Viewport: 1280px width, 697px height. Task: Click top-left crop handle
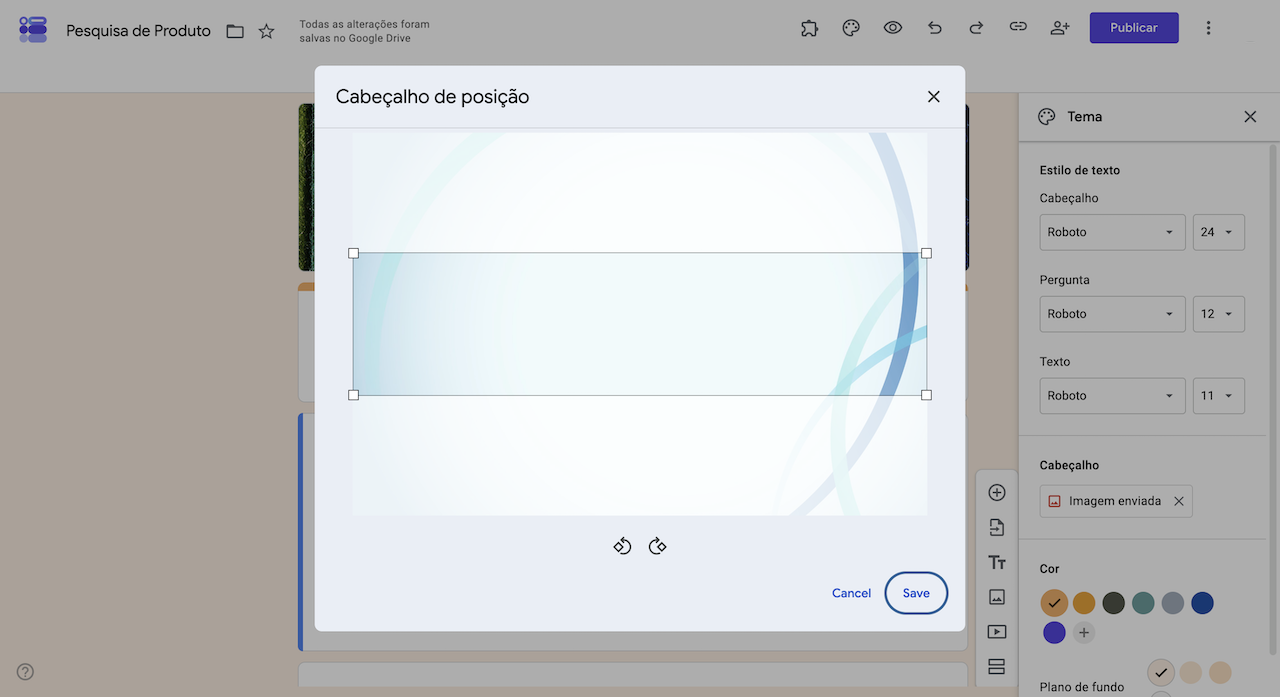353,253
